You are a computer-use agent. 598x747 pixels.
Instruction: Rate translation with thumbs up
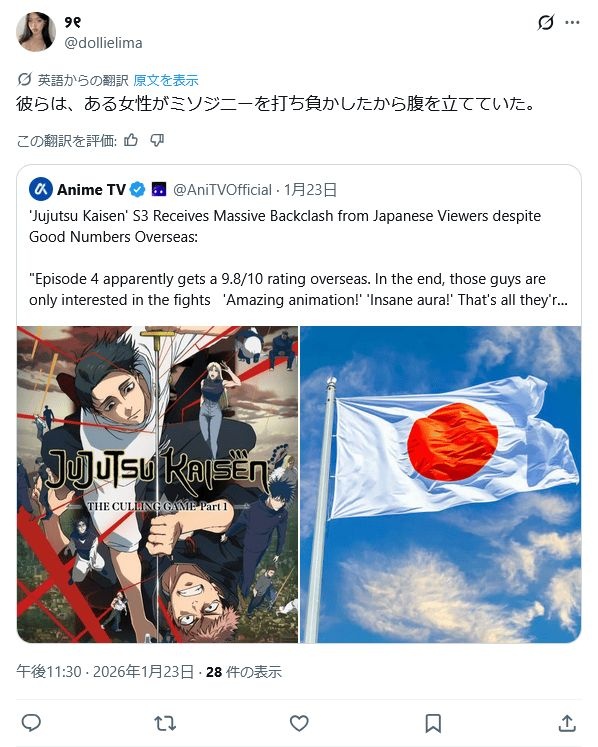click(x=131, y=140)
